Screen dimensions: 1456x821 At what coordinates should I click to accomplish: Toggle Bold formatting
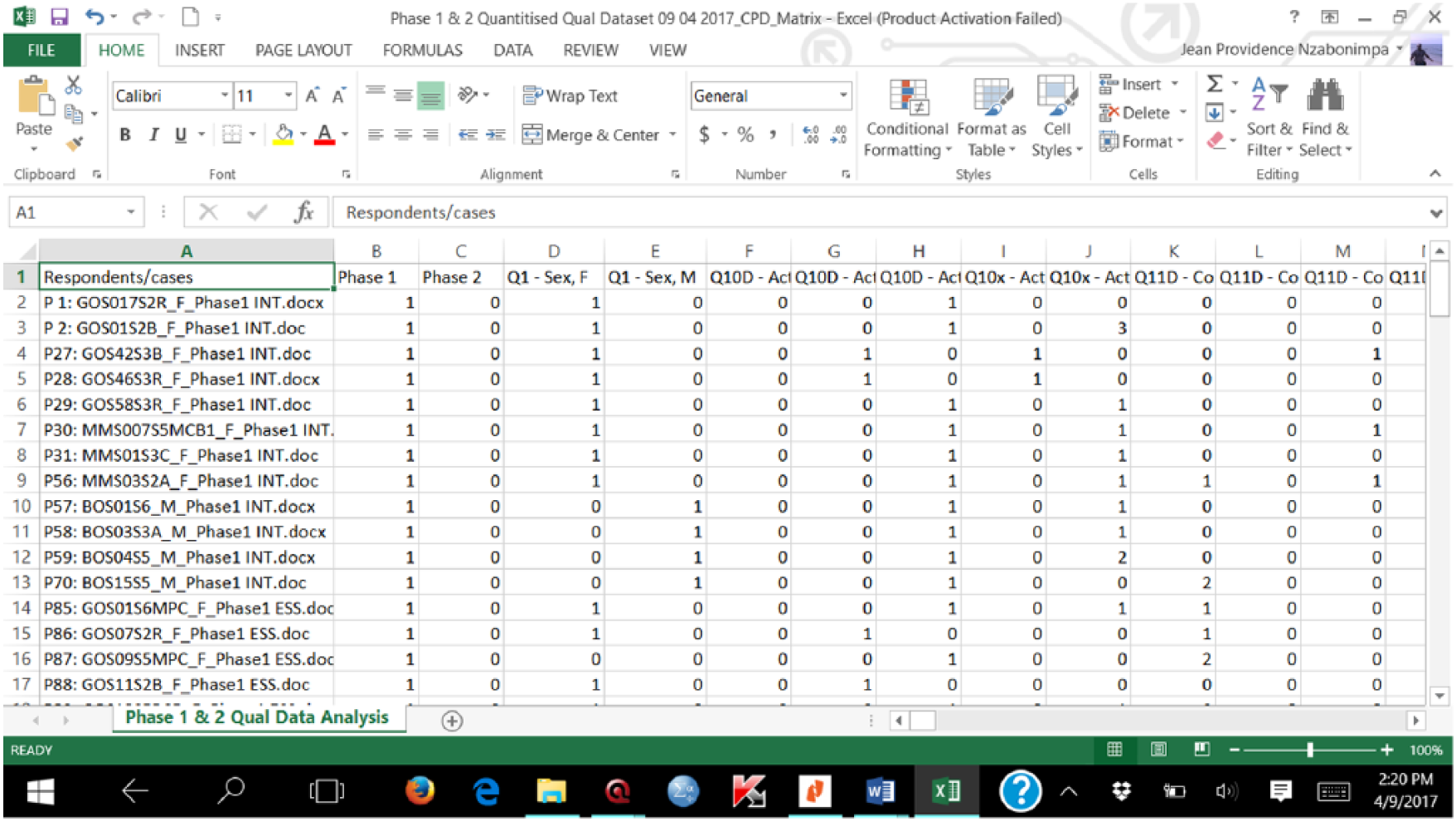pos(125,134)
